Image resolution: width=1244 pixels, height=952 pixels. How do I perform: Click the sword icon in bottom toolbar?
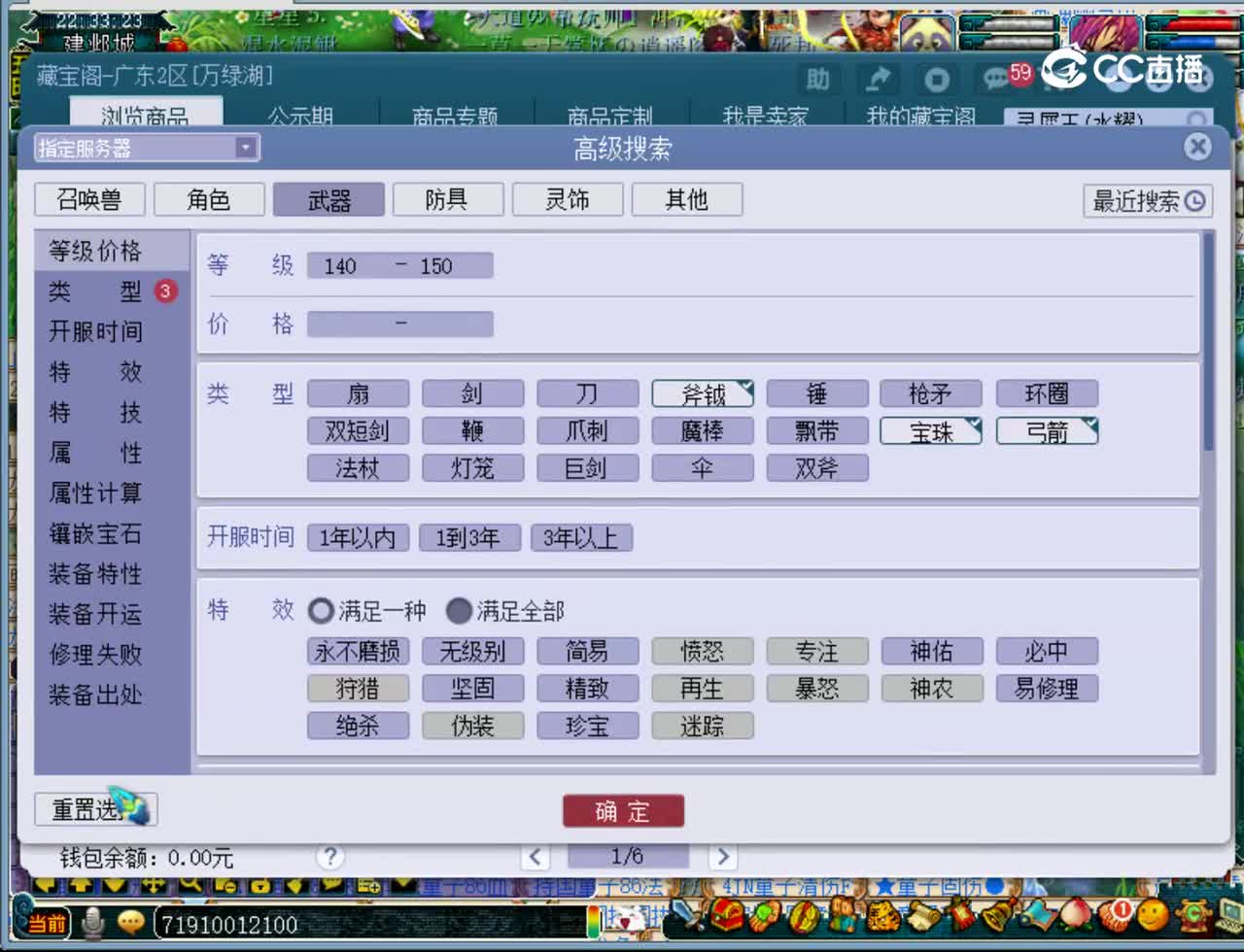click(687, 916)
